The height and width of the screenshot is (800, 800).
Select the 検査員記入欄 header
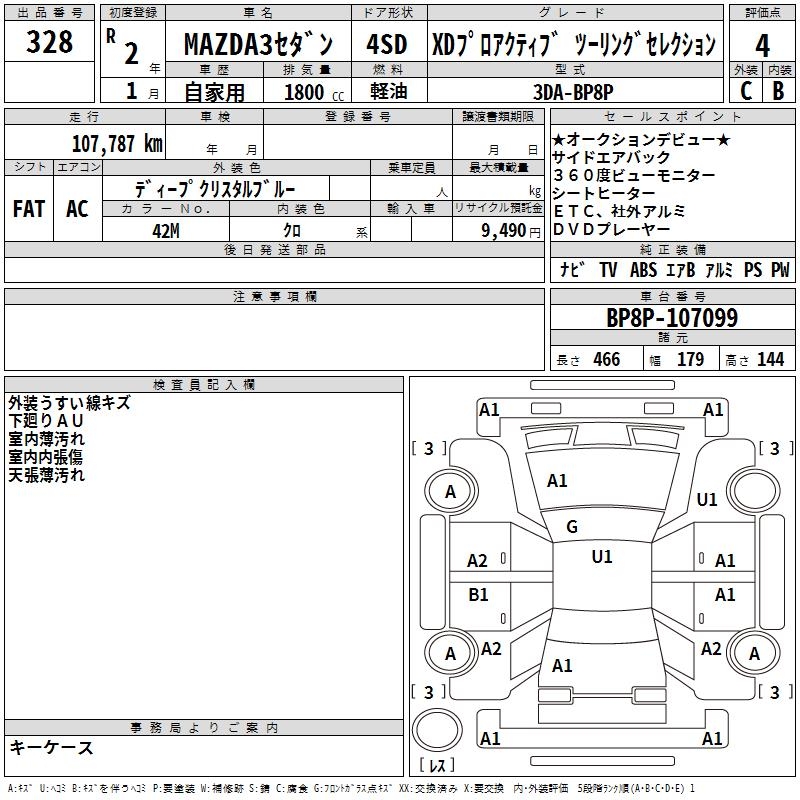(x=204, y=385)
